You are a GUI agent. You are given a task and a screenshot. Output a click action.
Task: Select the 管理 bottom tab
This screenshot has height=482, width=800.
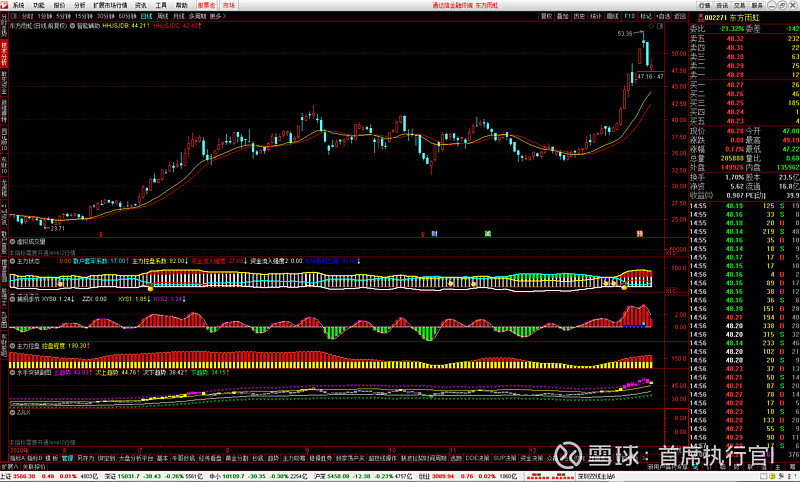67,458
